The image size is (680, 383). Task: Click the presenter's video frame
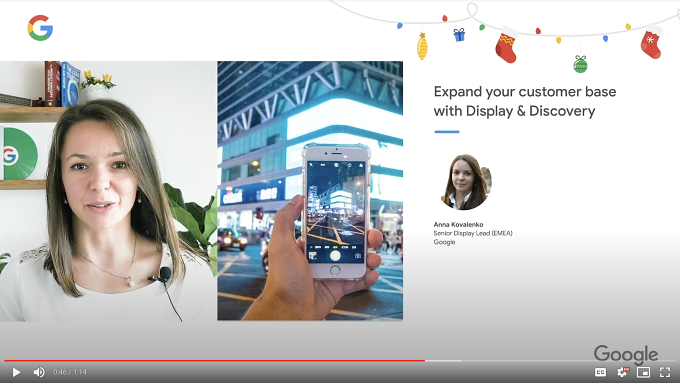[108, 191]
